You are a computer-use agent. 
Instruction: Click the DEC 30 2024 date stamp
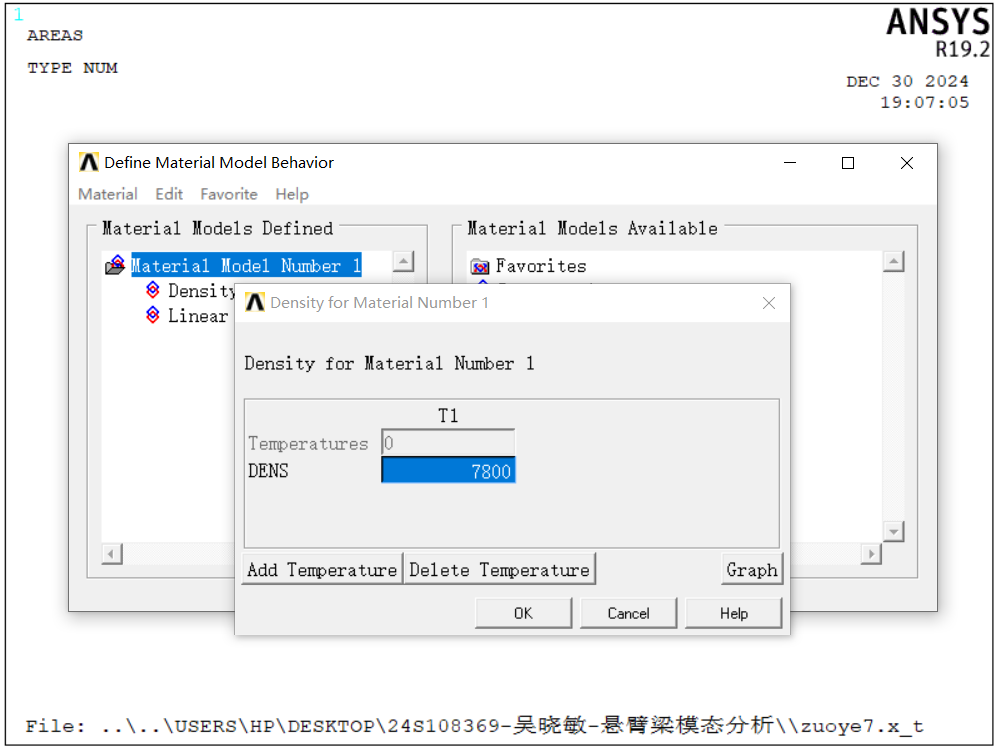point(907,81)
